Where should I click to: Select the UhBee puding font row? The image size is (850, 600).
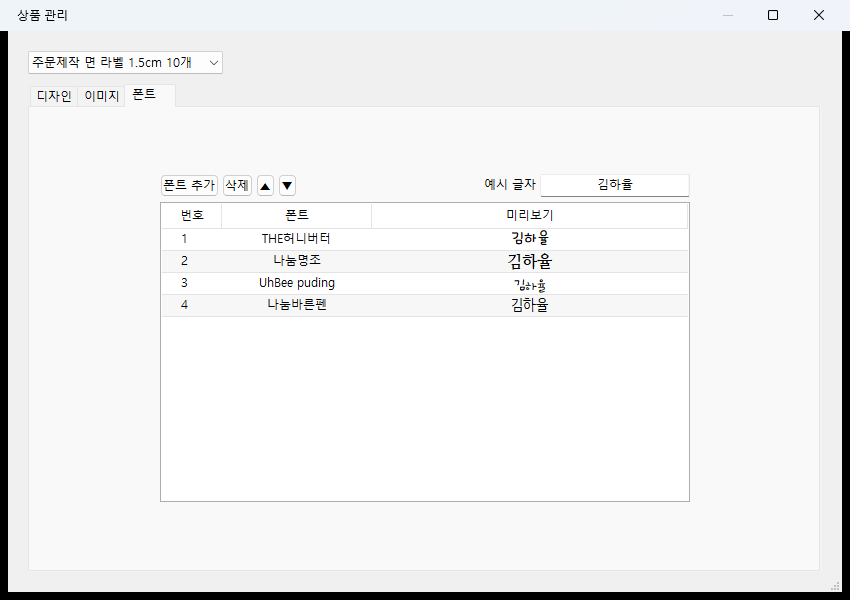425,283
